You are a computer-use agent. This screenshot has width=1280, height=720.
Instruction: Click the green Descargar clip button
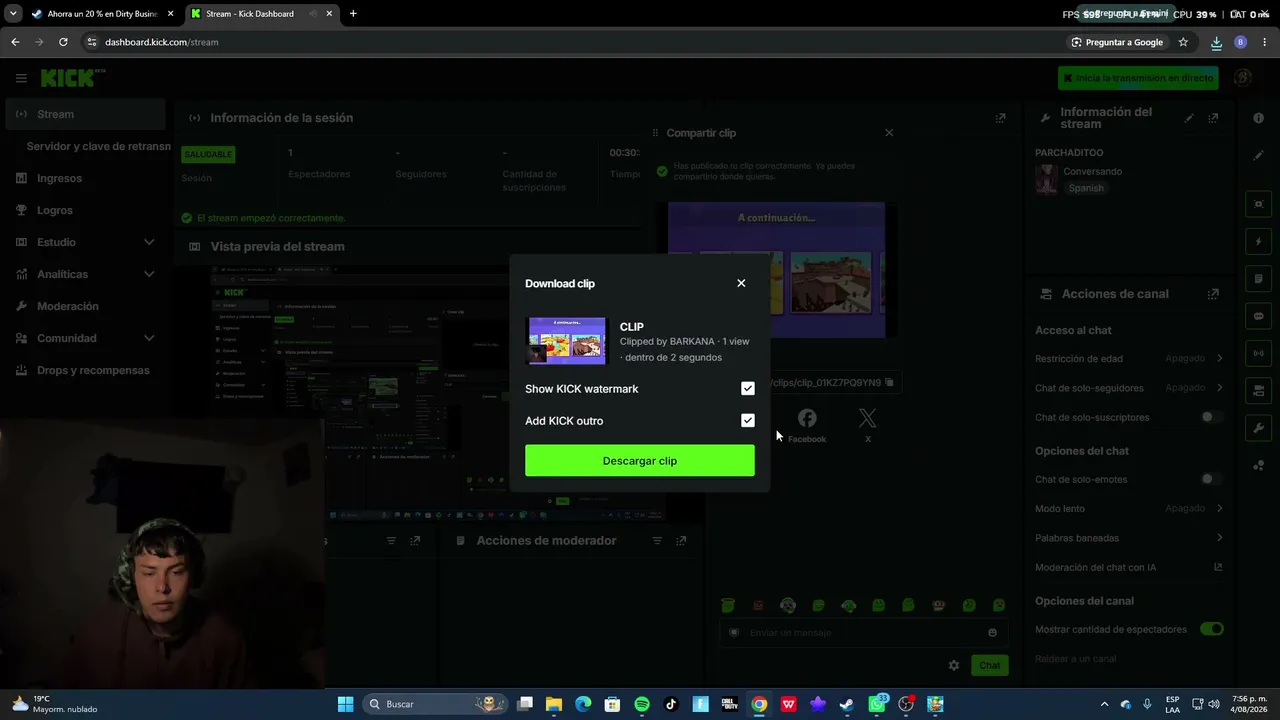coord(640,461)
